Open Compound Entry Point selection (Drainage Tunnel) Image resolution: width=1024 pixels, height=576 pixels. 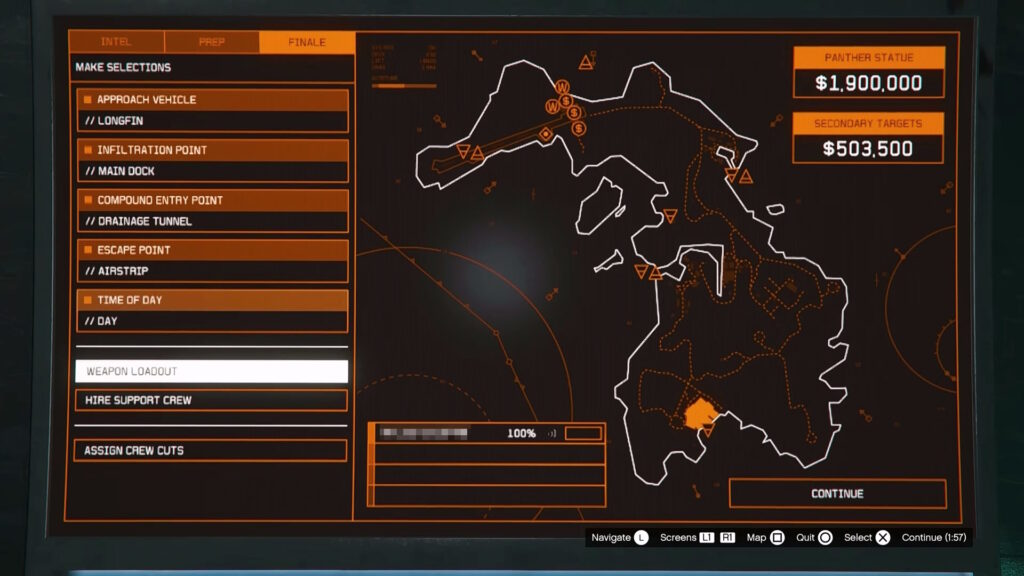click(x=212, y=210)
